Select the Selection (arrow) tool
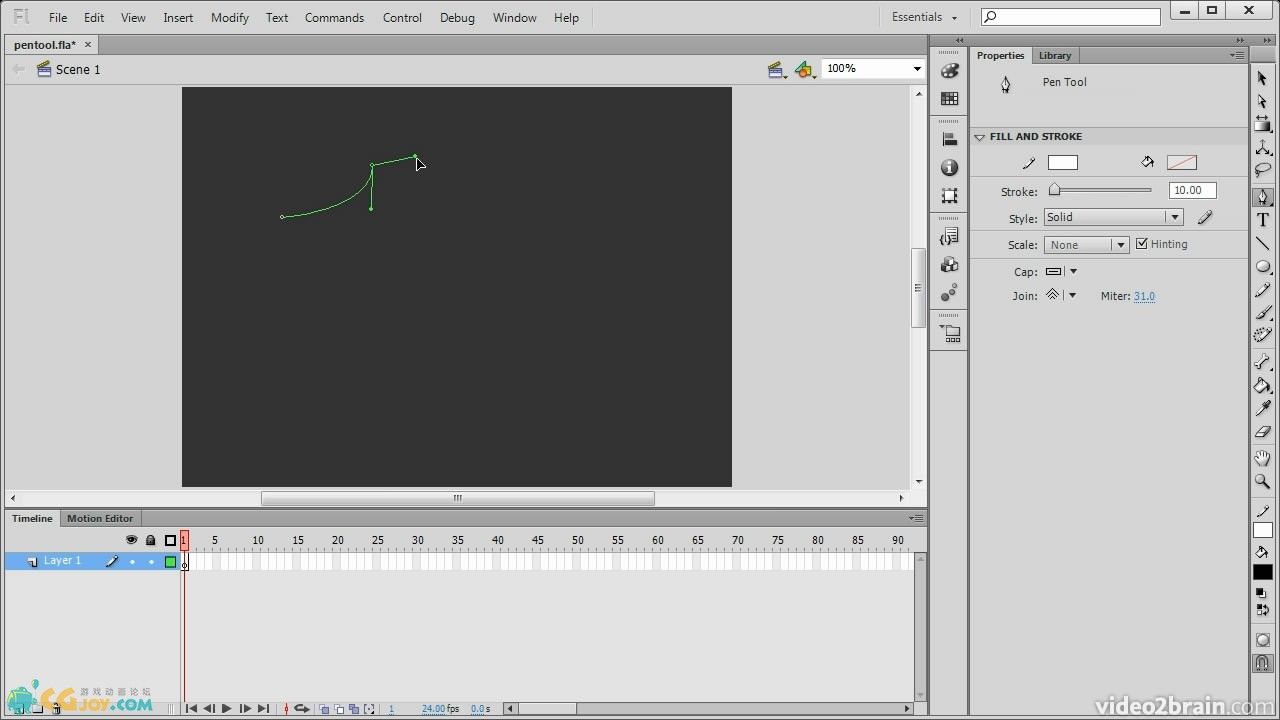This screenshot has width=1280, height=720. (1262, 78)
